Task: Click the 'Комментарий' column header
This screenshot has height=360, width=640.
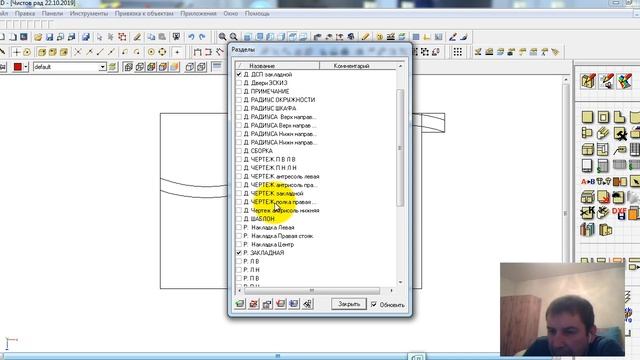Action: click(358, 66)
